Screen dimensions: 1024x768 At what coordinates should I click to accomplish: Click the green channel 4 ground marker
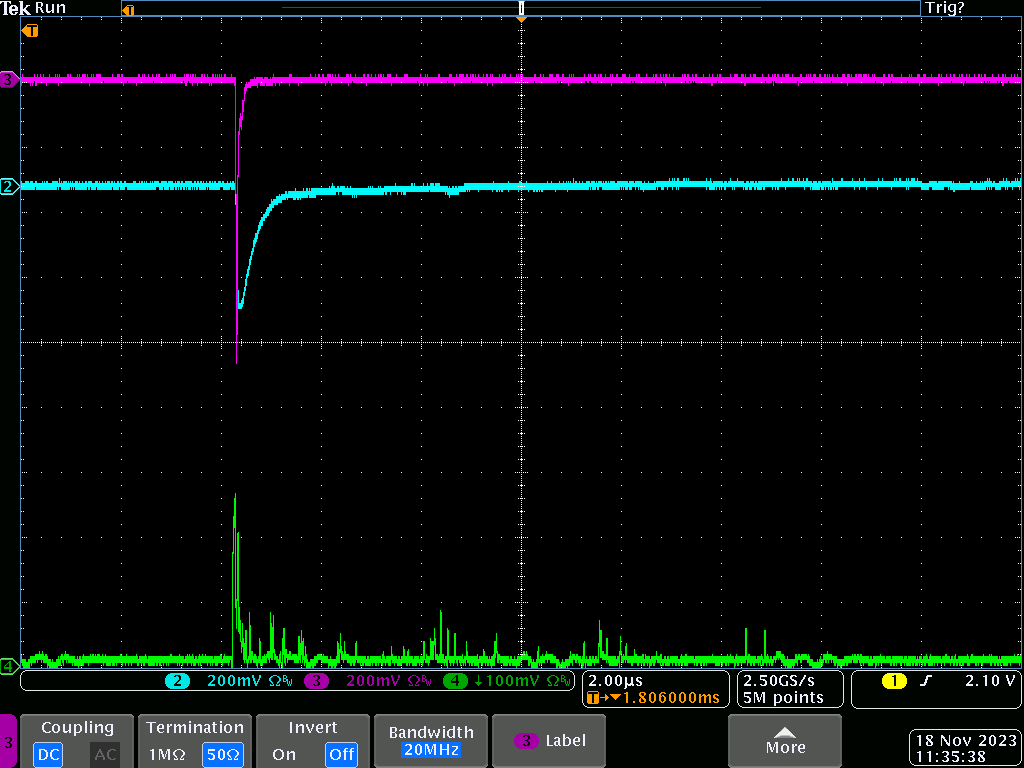9,665
